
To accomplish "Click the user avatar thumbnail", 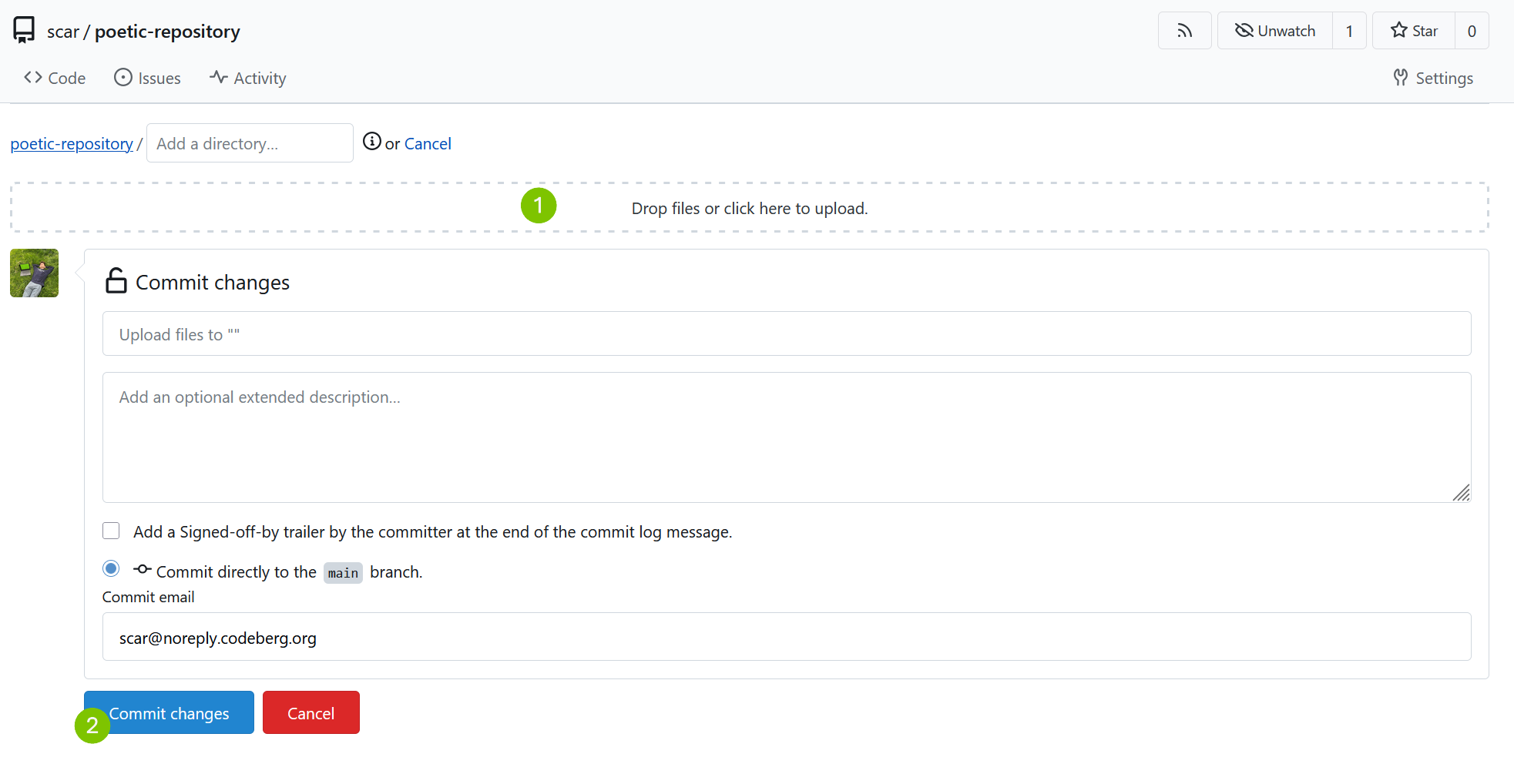I will click(x=34, y=273).
